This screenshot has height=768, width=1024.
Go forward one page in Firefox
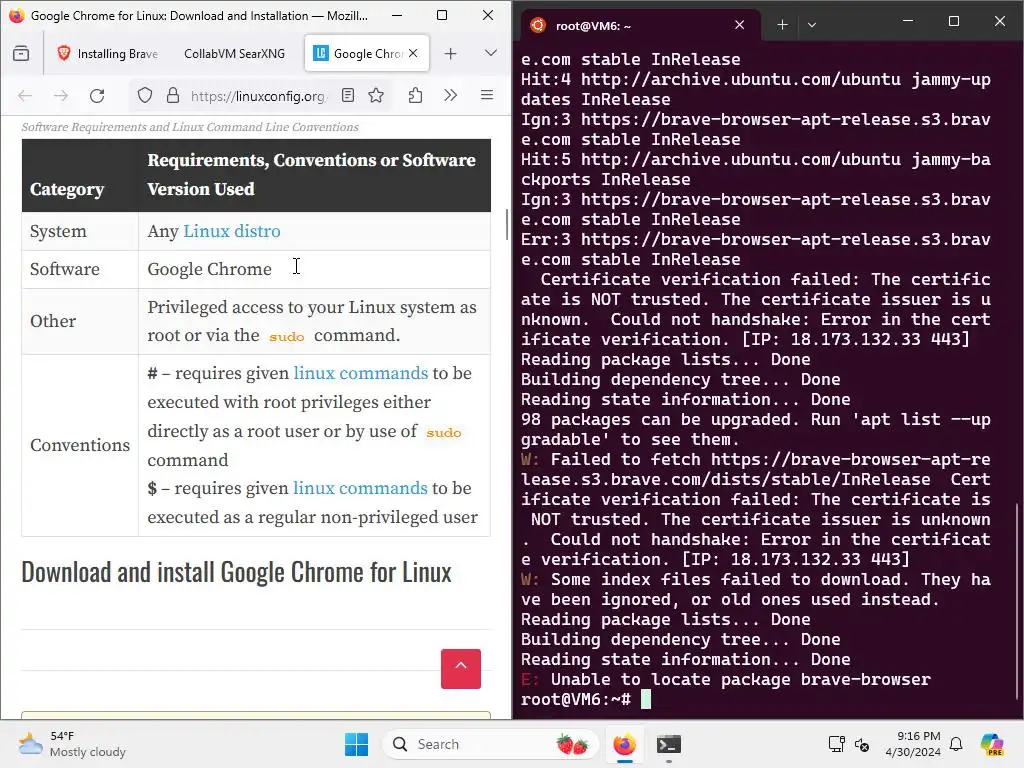(61, 96)
